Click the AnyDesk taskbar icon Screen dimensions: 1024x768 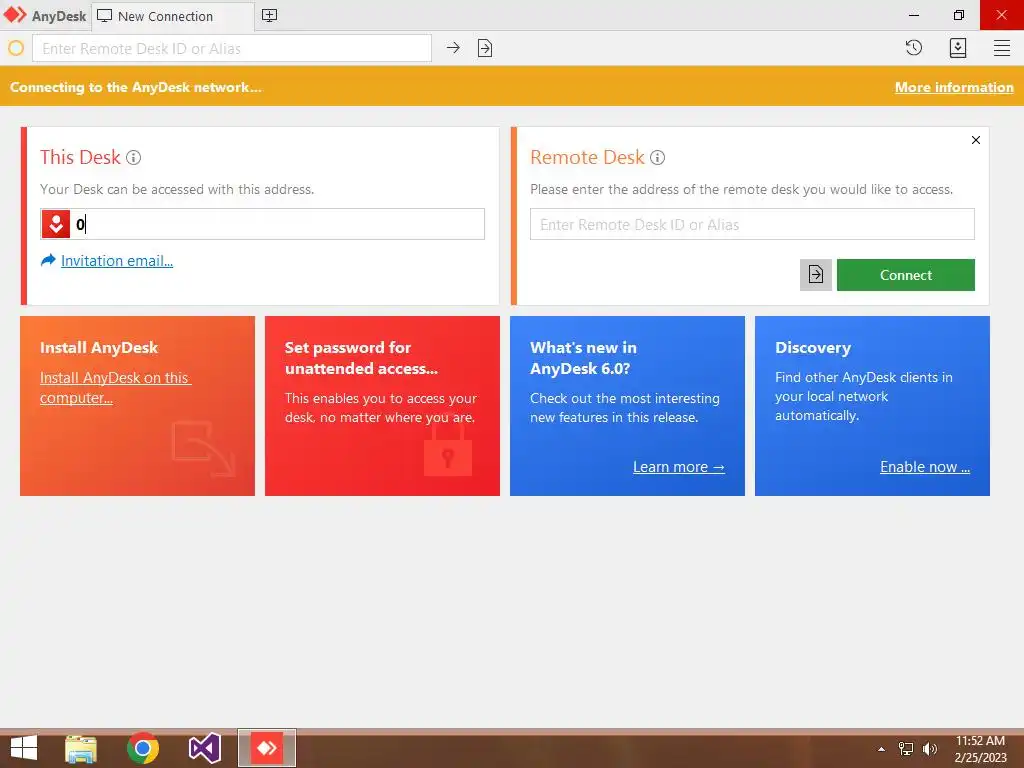click(x=266, y=748)
